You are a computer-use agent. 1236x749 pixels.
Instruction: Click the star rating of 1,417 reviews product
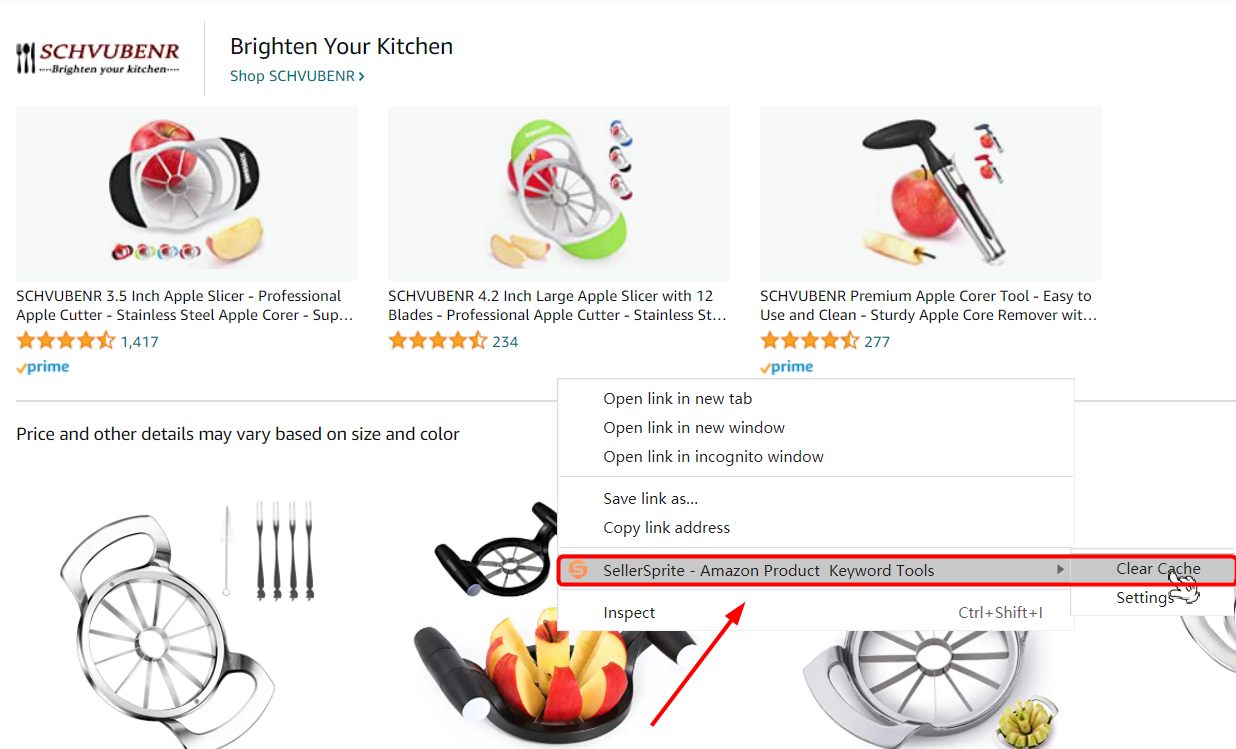pos(66,341)
